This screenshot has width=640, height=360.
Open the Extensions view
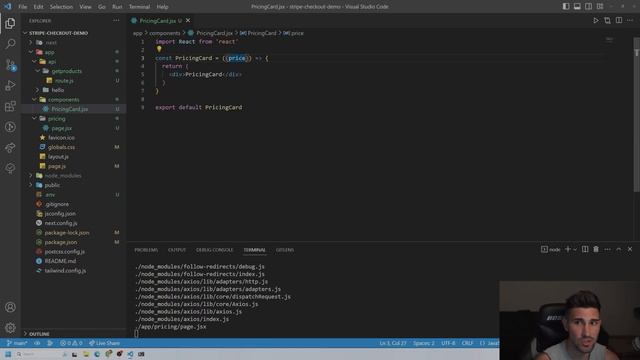10,106
